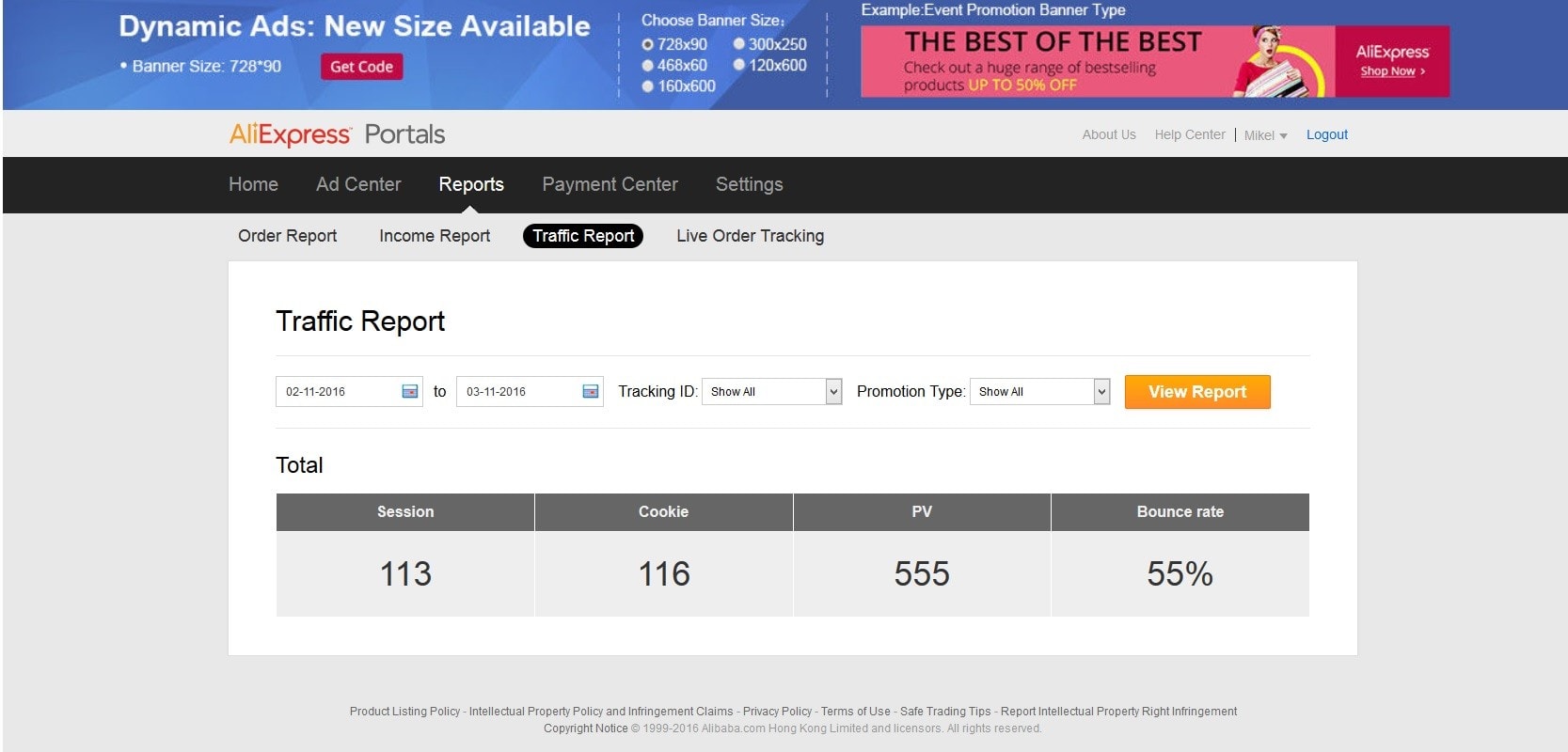Select the 160x600 banner size radio

pyautogui.click(x=647, y=86)
